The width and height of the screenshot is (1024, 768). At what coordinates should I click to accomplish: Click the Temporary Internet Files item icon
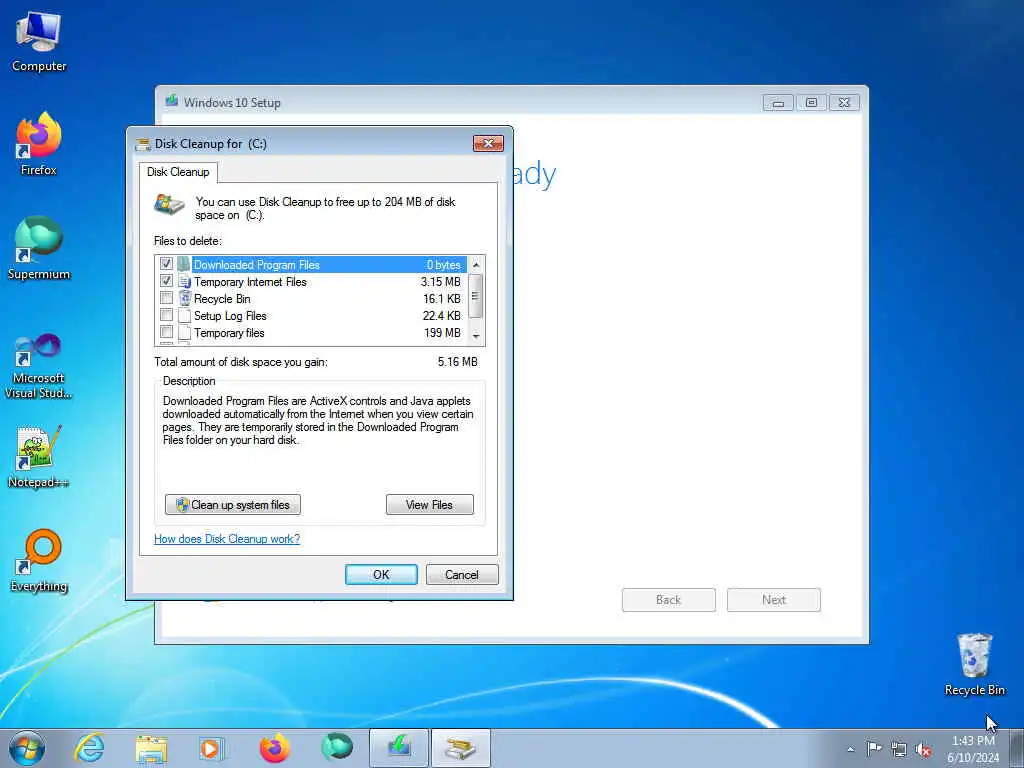click(x=184, y=281)
